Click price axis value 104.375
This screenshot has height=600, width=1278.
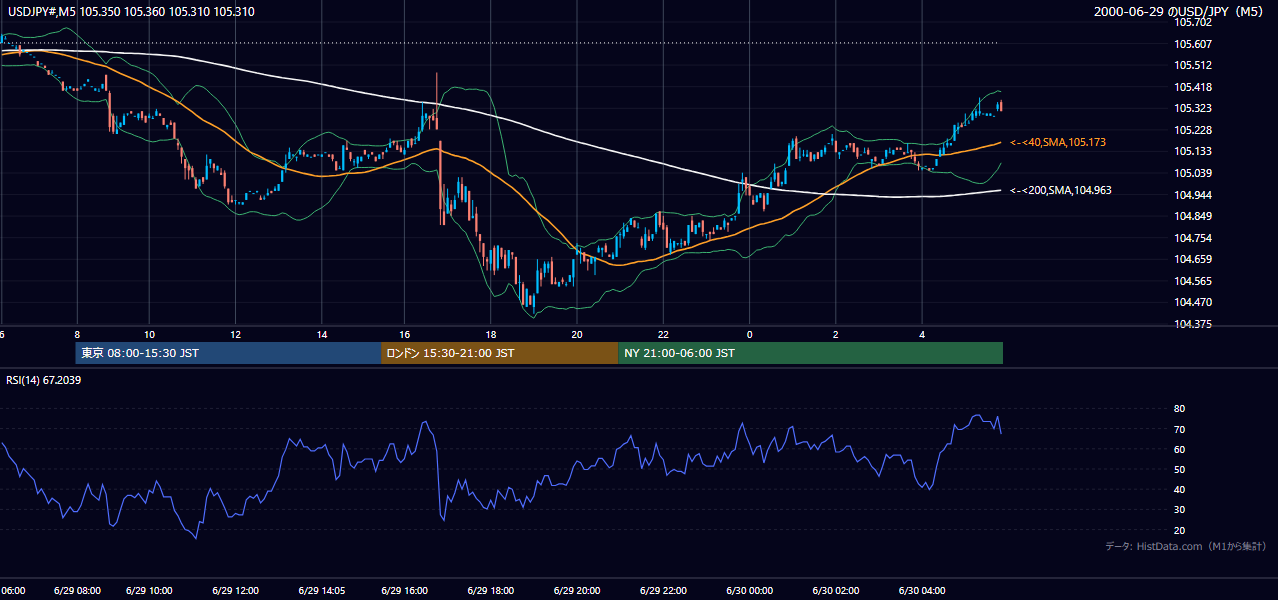point(1192,324)
